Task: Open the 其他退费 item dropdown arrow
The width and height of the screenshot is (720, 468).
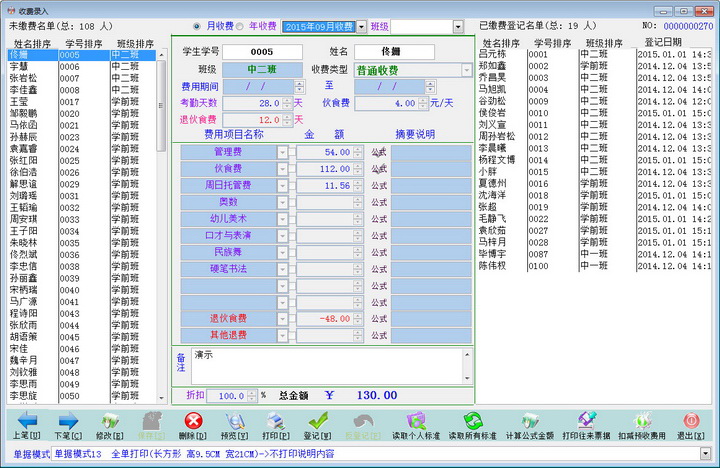Action: pyautogui.click(x=282, y=336)
